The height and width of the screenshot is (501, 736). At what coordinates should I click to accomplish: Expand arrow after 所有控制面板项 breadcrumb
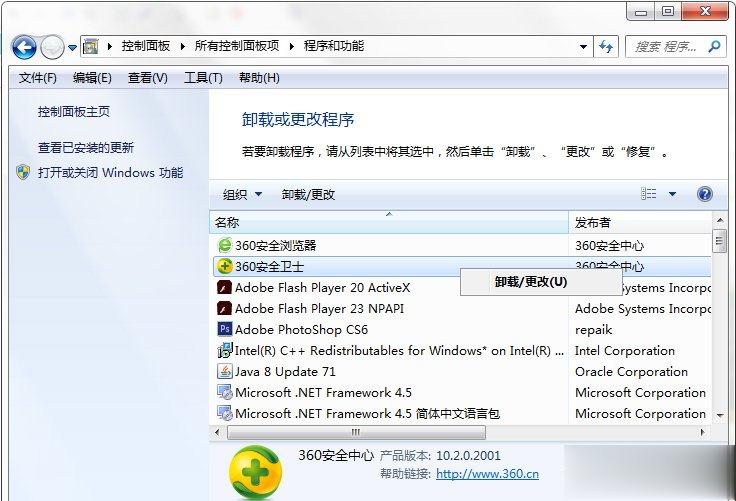[x=291, y=46]
